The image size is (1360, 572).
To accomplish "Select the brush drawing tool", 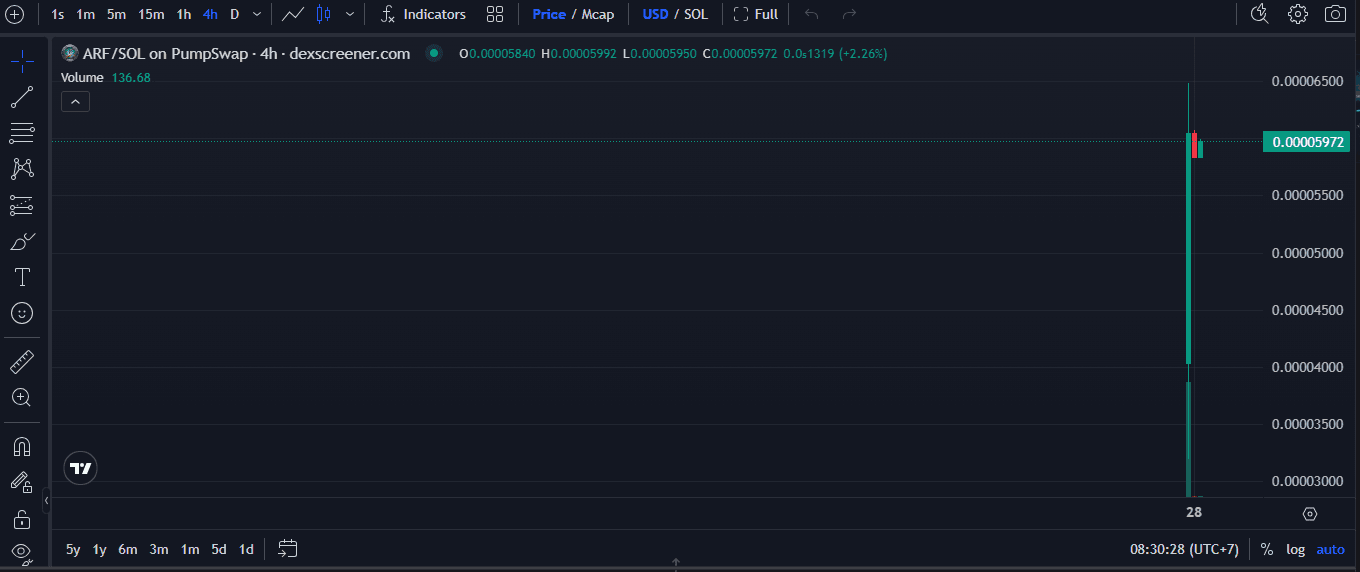I will point(22,241).
